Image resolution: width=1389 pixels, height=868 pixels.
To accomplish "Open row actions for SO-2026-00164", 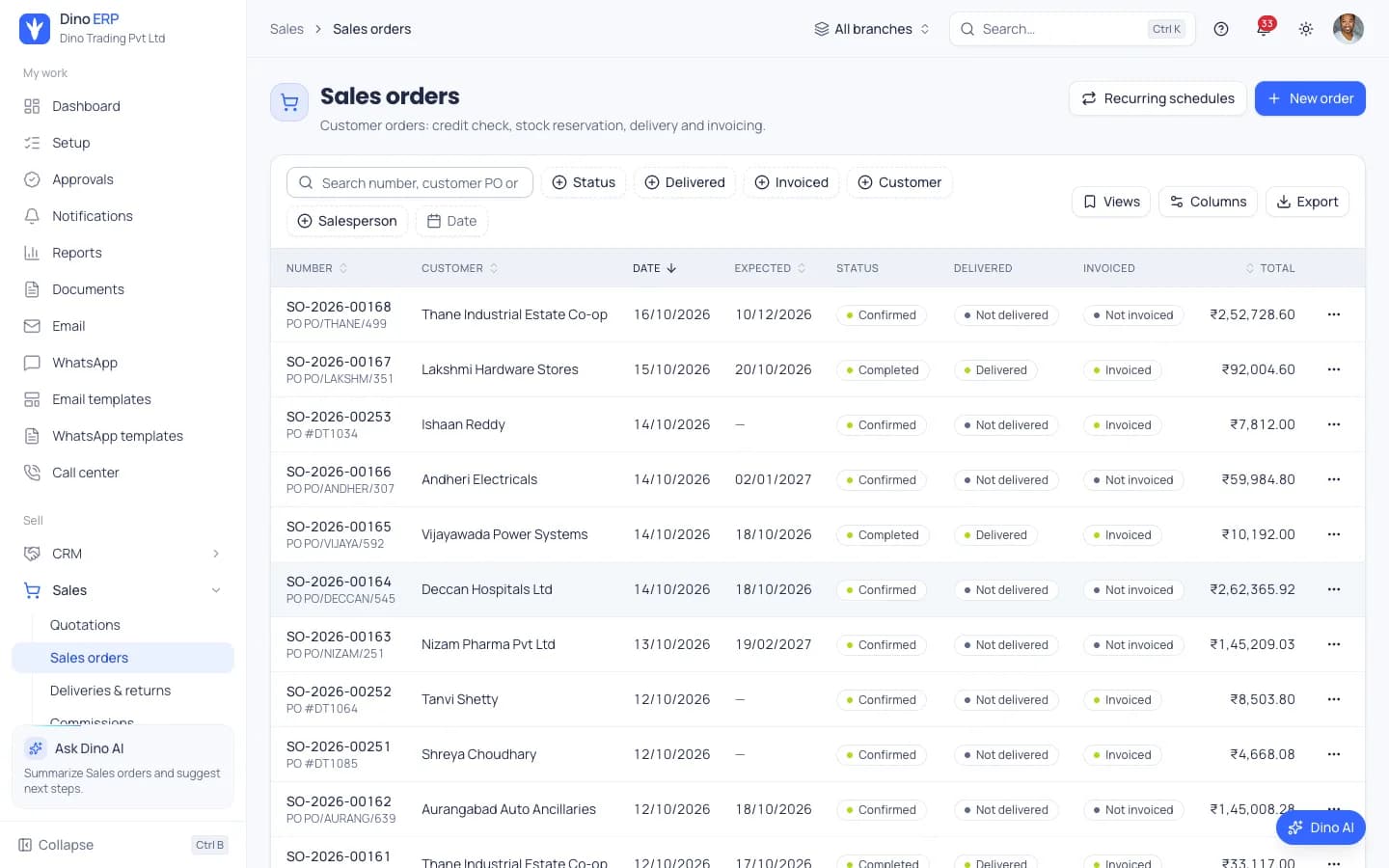I will (1334, 589).
